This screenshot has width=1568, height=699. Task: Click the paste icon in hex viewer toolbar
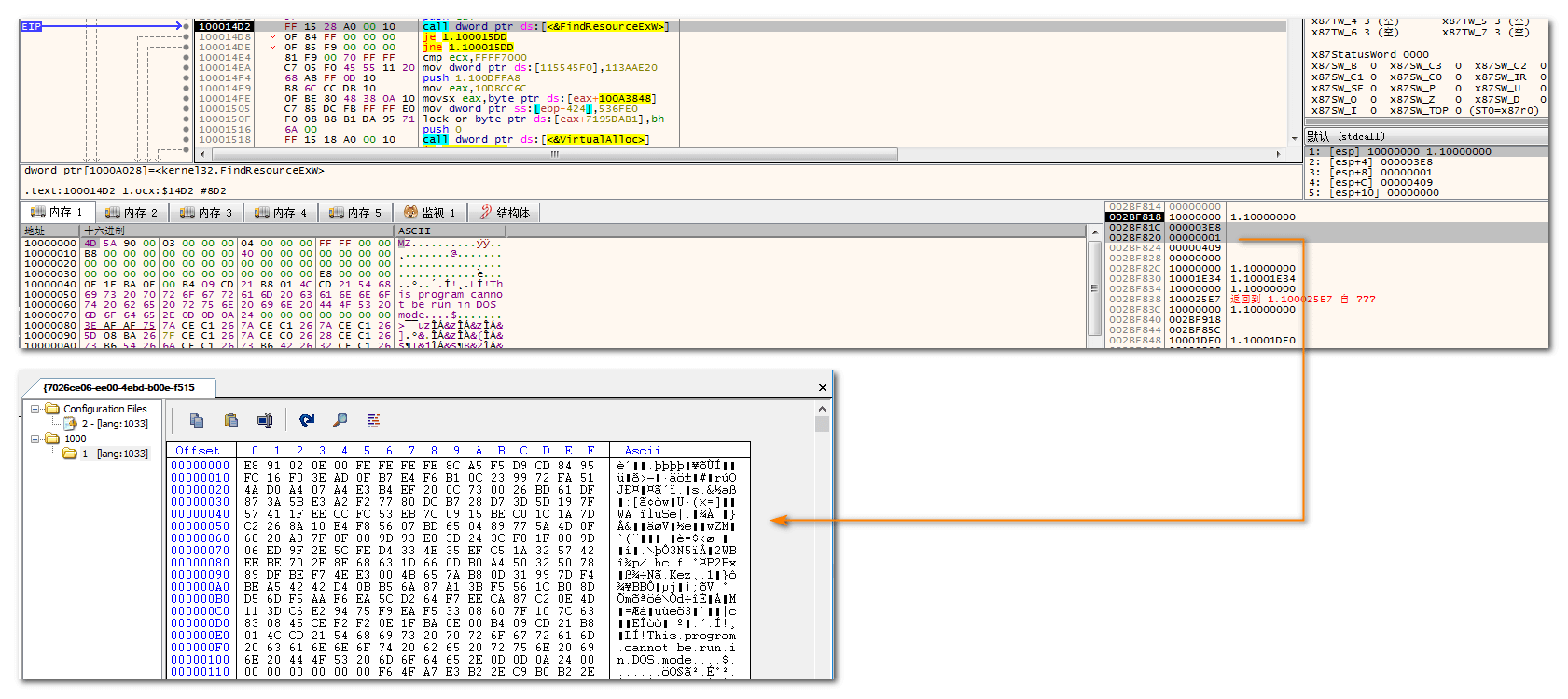pos(231,421)
